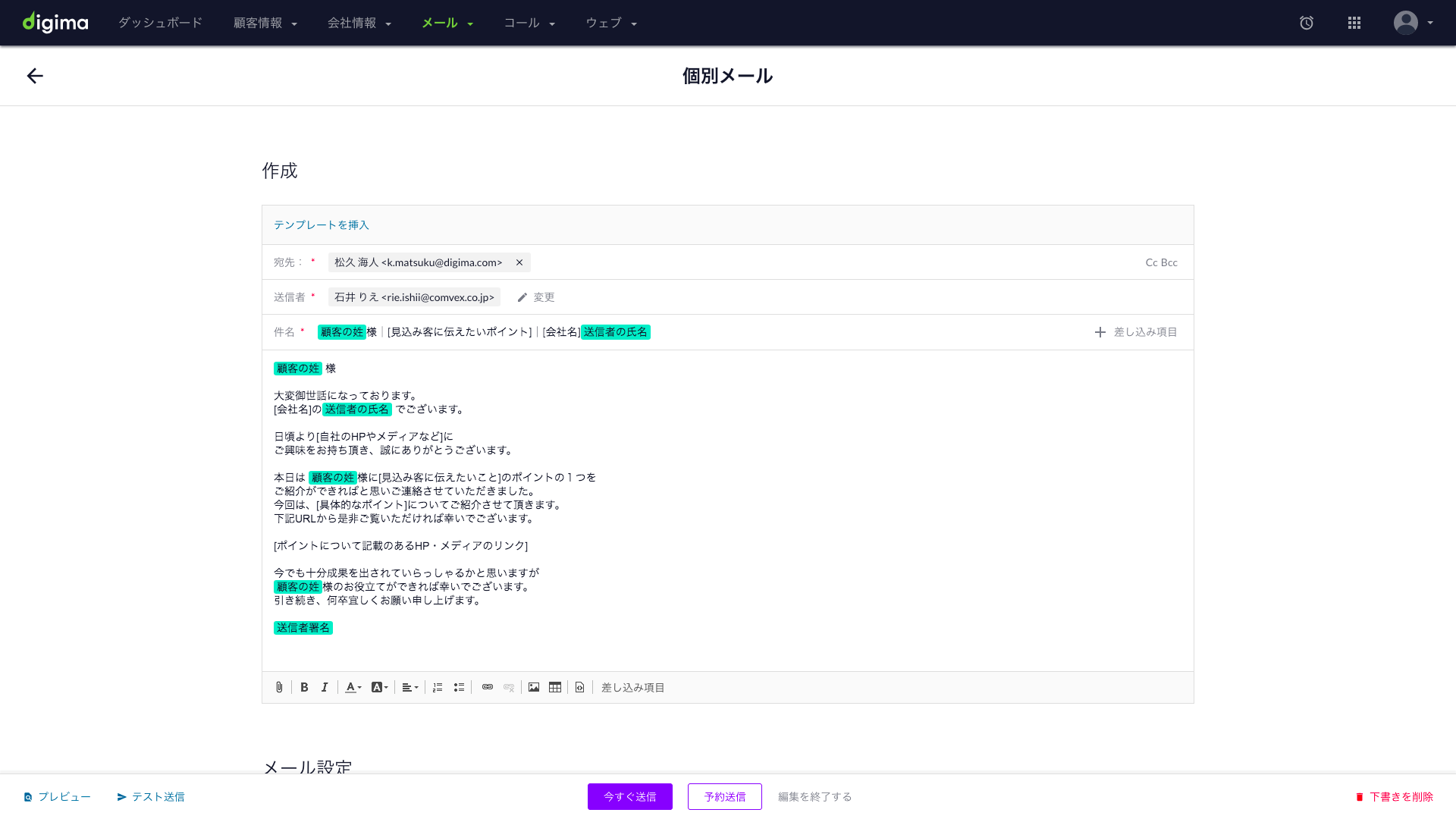1456x819 pixels.
Task: Open the ダッシュボード menu item
Action: pyautogui.click(x=161, y=23)
